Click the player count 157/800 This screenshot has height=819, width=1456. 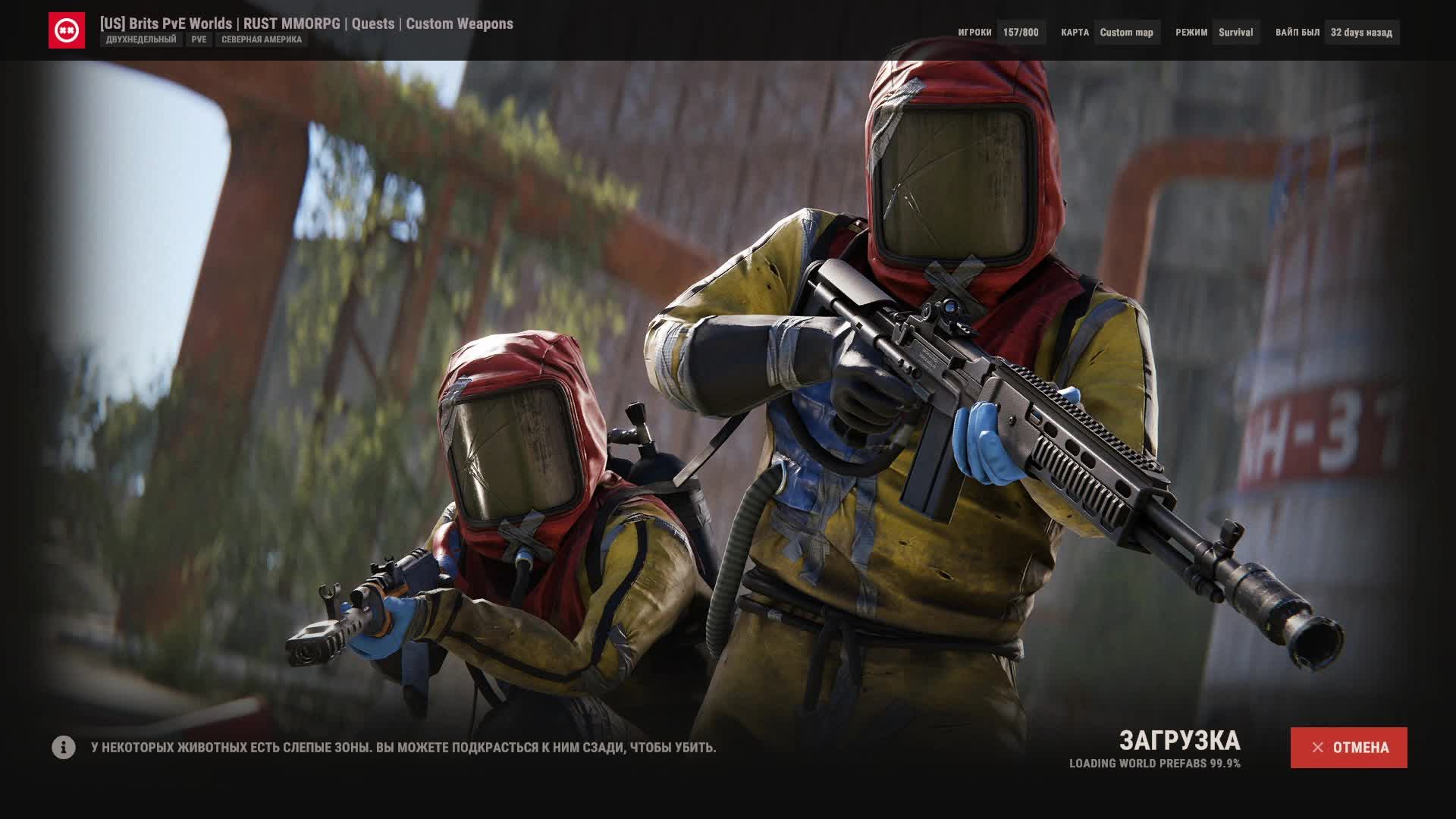point(1021,33)
